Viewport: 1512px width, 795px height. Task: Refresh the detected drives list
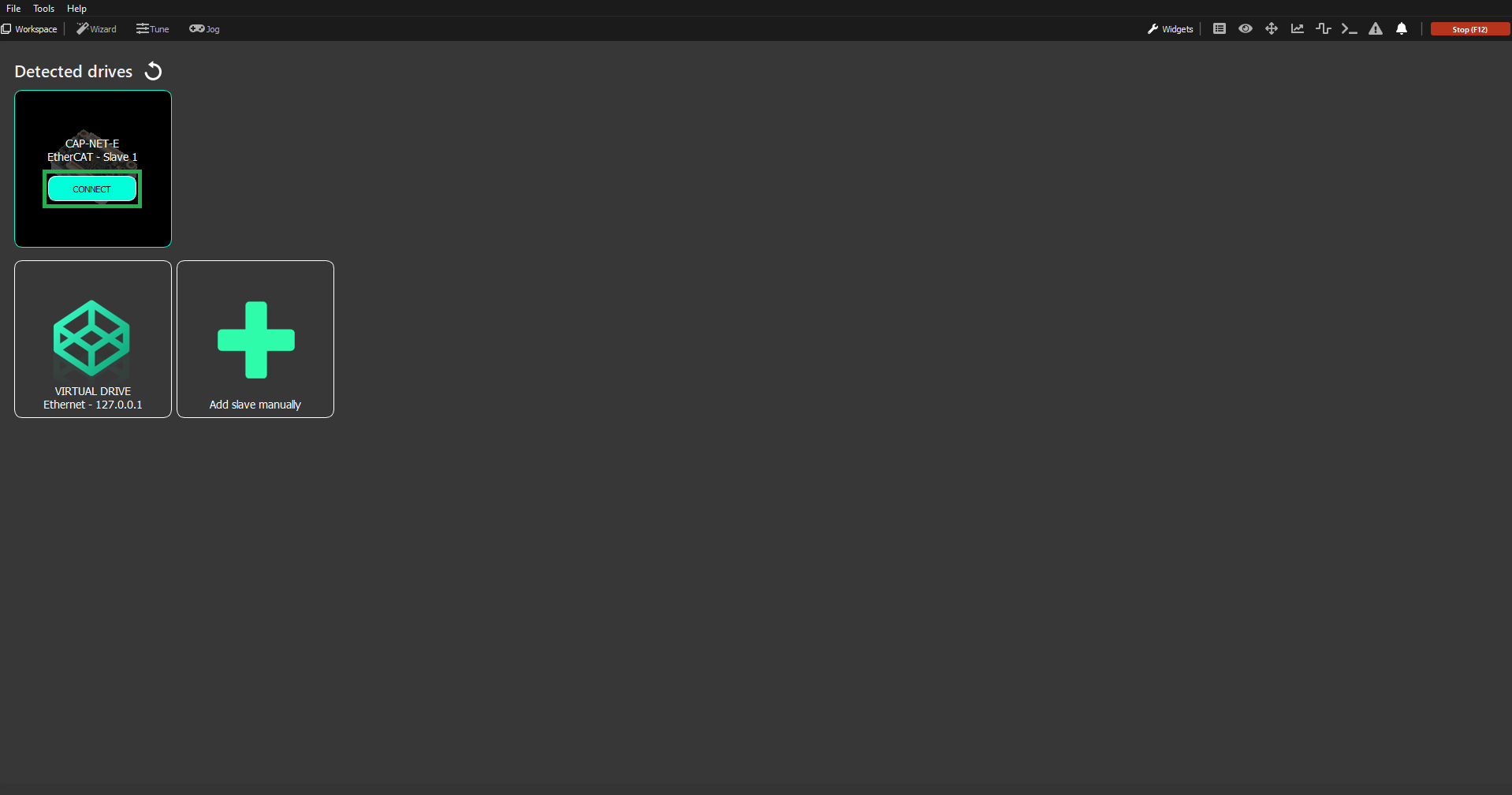click(x=153, y=71)
